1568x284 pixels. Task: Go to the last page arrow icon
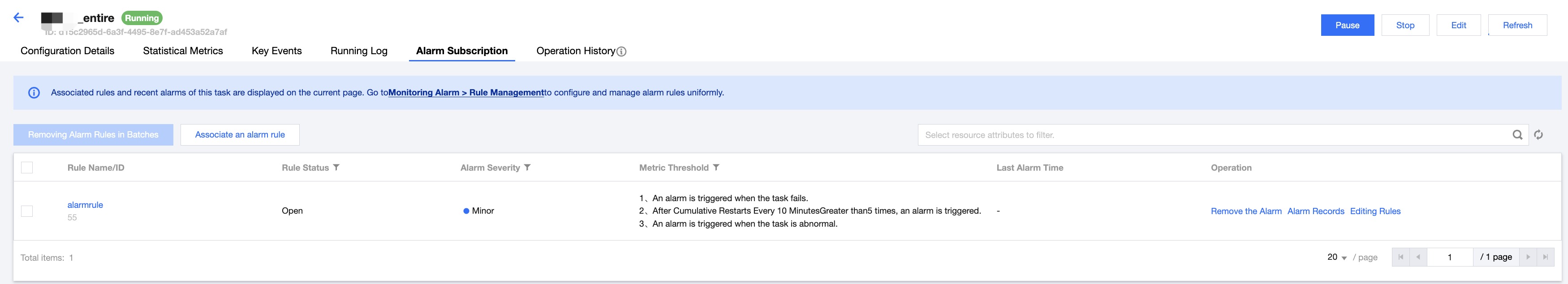tap(1545, 257)
